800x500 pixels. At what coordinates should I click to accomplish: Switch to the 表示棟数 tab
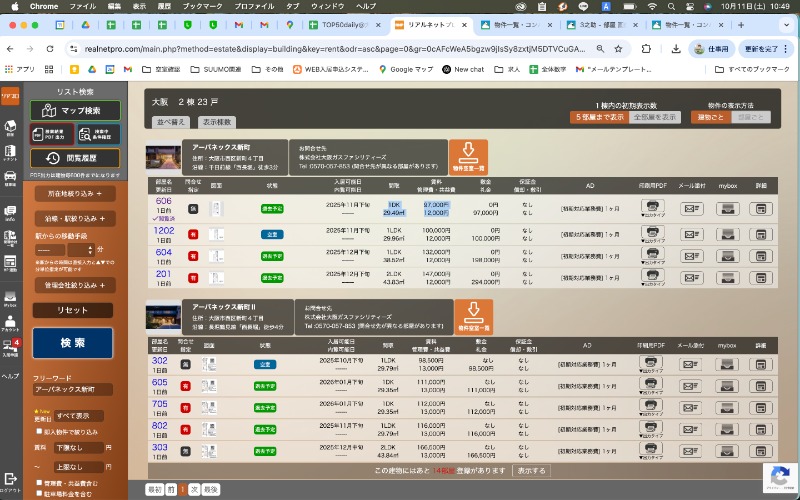pos(217,121)
